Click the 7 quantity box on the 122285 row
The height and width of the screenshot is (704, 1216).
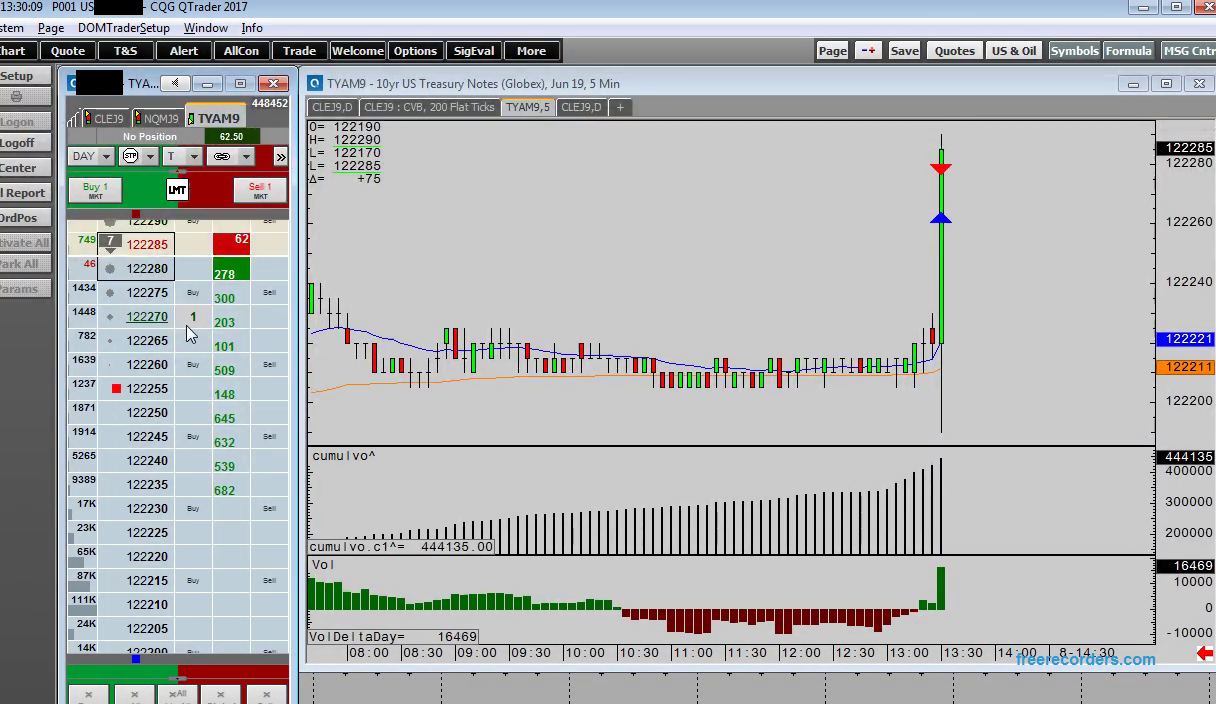pyautogui.click(x=111, y=241)
